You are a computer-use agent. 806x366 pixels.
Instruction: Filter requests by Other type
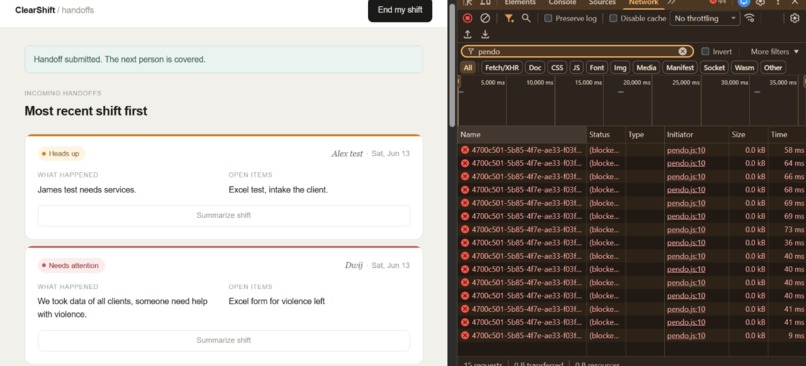coord(773,67)
